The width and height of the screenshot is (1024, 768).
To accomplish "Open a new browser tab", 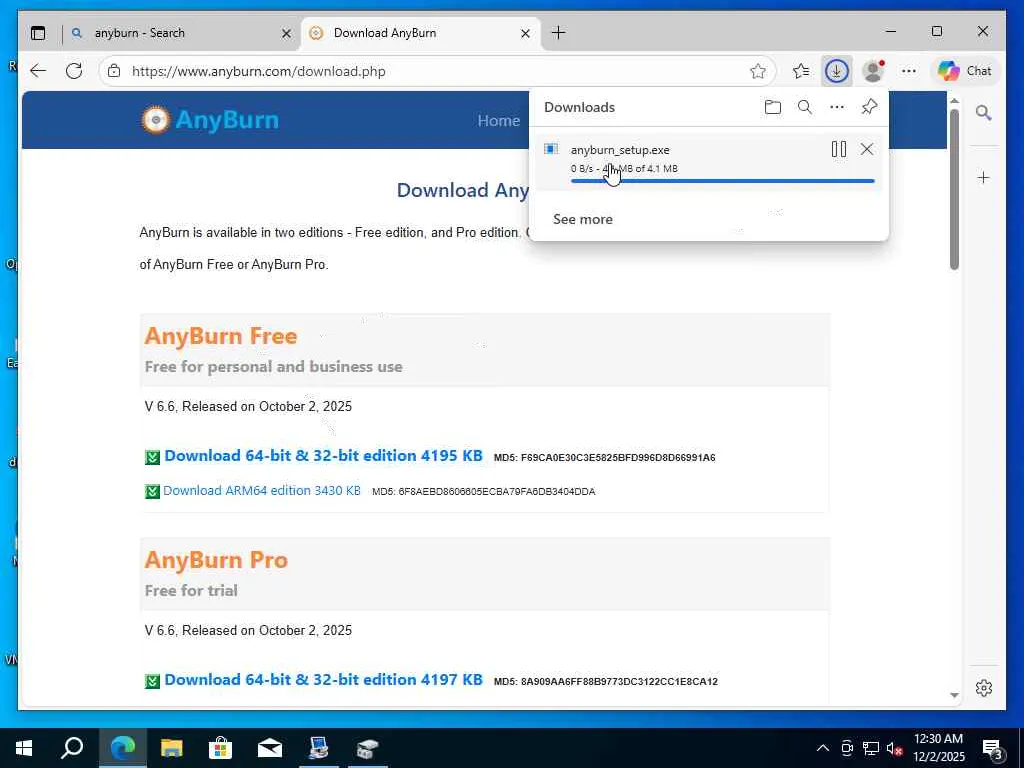I will 558,33.
